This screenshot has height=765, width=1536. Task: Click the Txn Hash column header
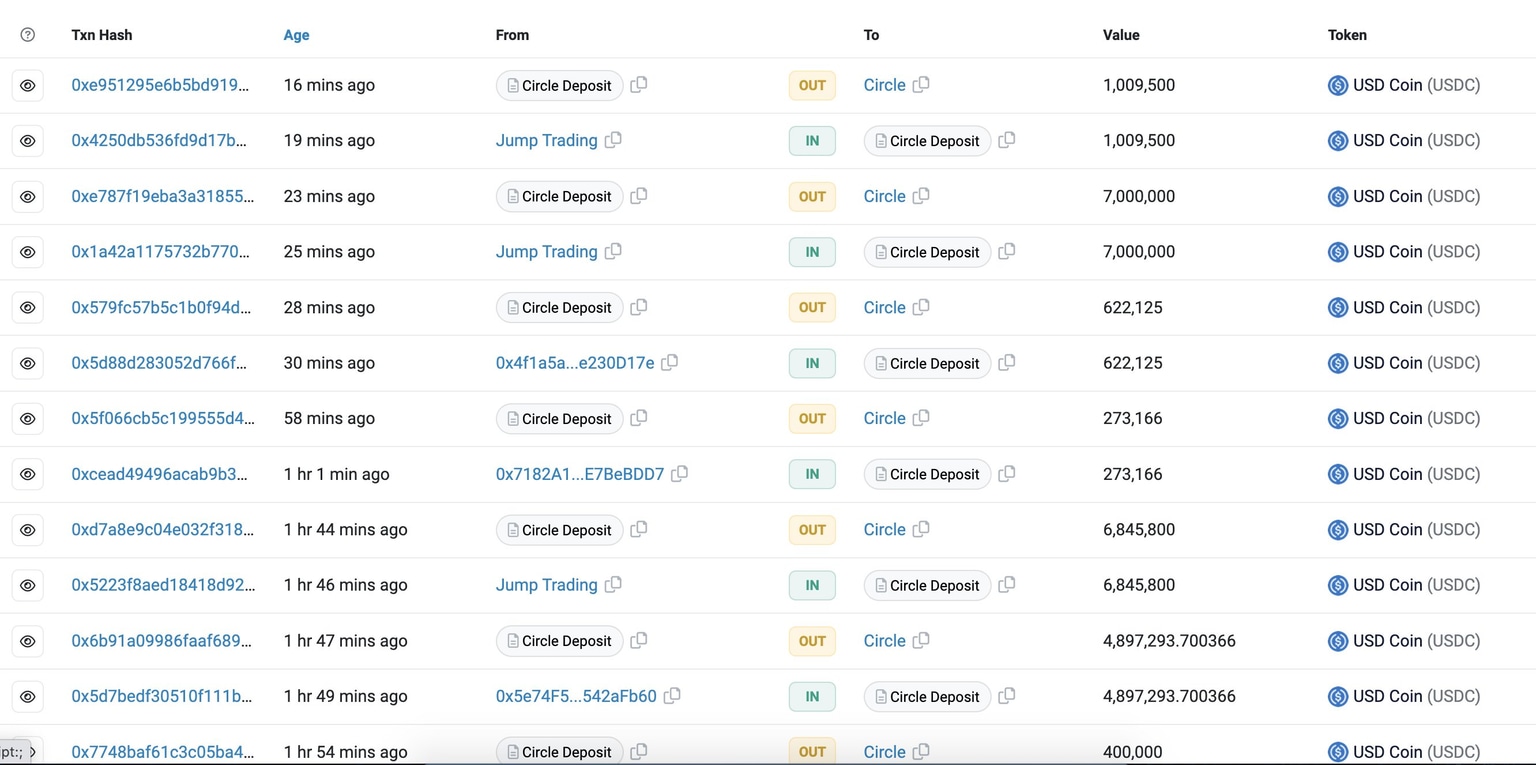[x=102, y=35]
